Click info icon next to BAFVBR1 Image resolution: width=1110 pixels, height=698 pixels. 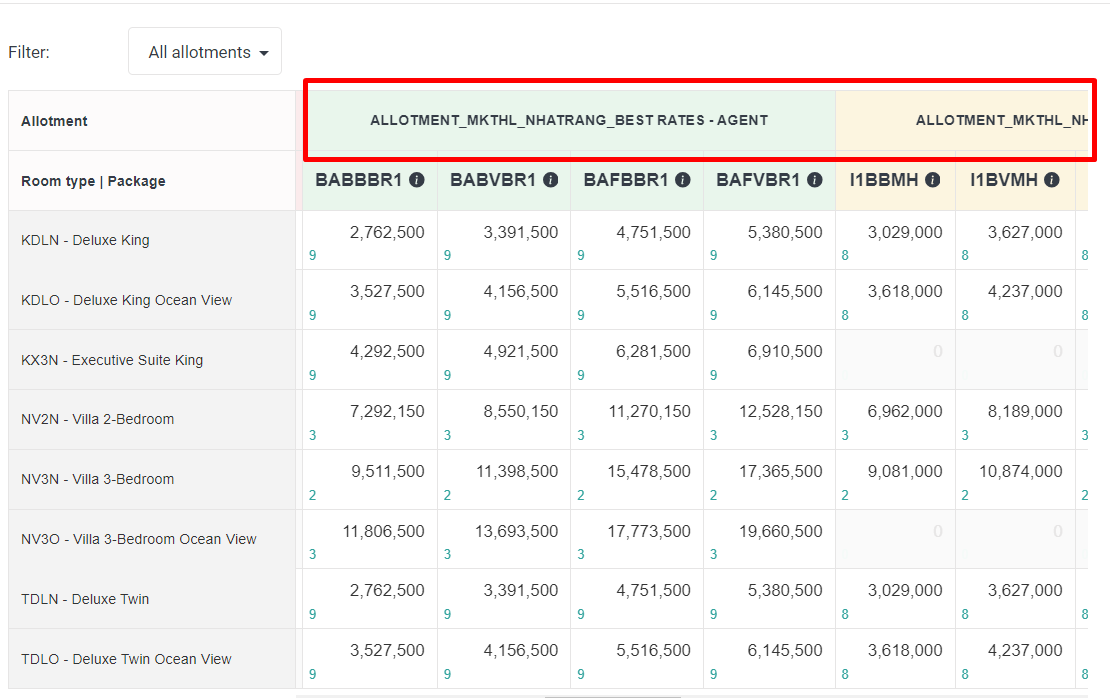pyautogui.click(x=815, y=180)
